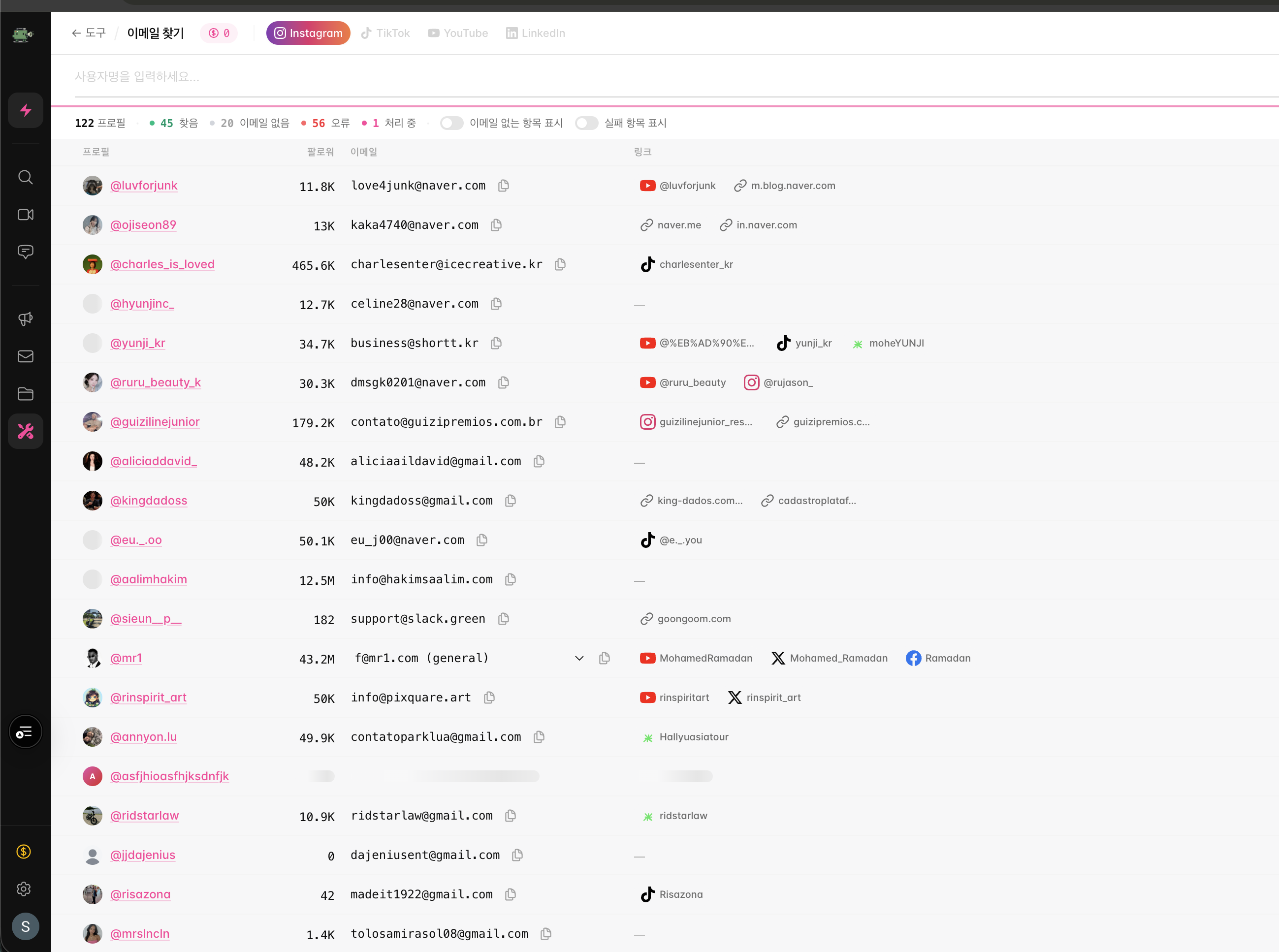Open the folder sidebar icon
Screen dimensions: 1279x952
[x=26, y=394]
